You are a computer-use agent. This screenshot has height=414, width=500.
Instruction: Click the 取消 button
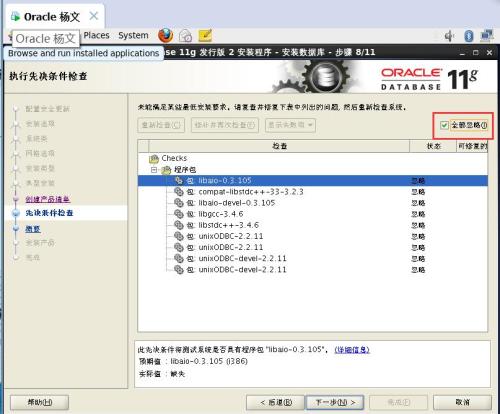tap(462, 402)
